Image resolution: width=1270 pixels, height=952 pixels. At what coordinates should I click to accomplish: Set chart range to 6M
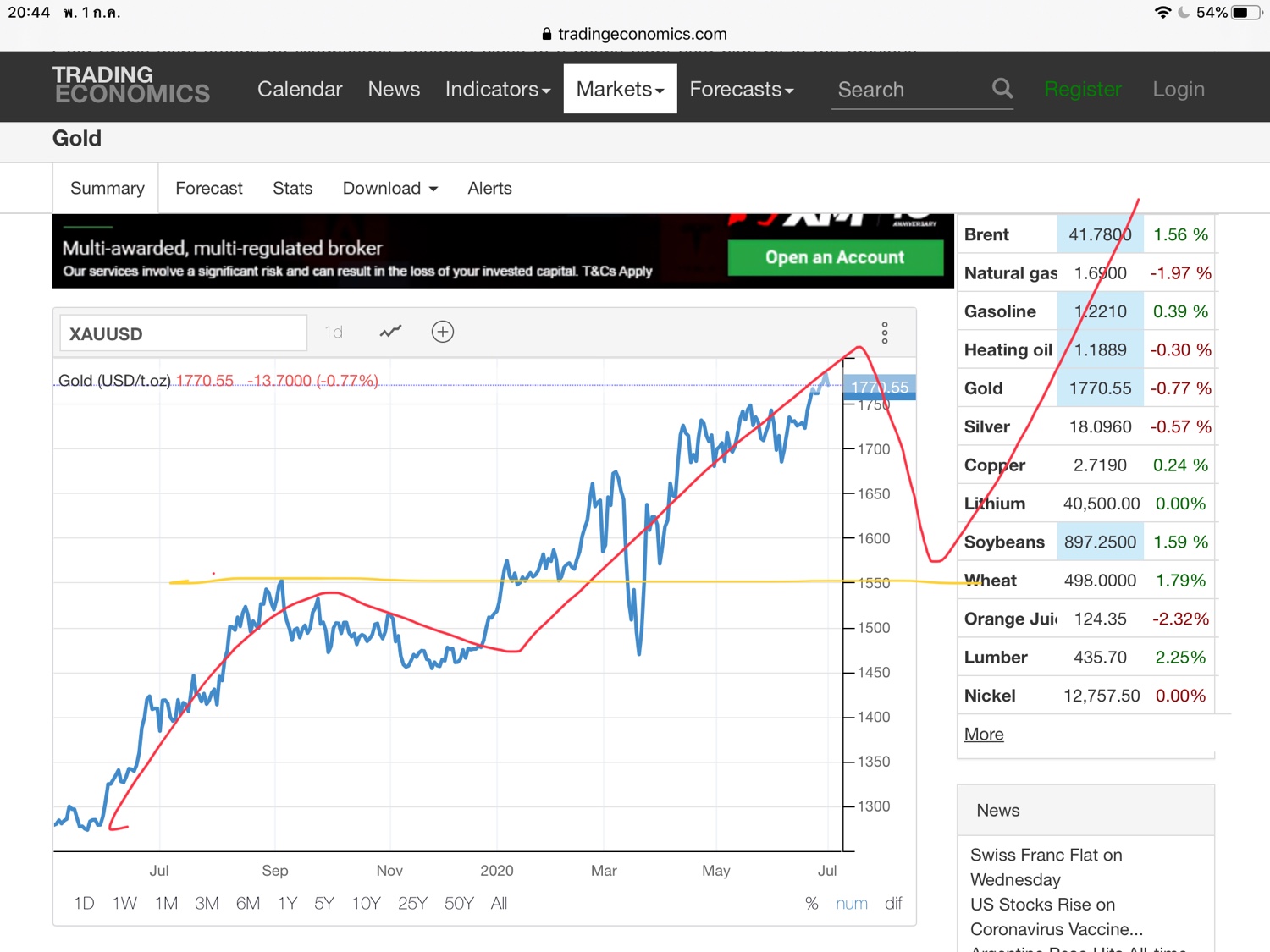[x=248, y=903]
